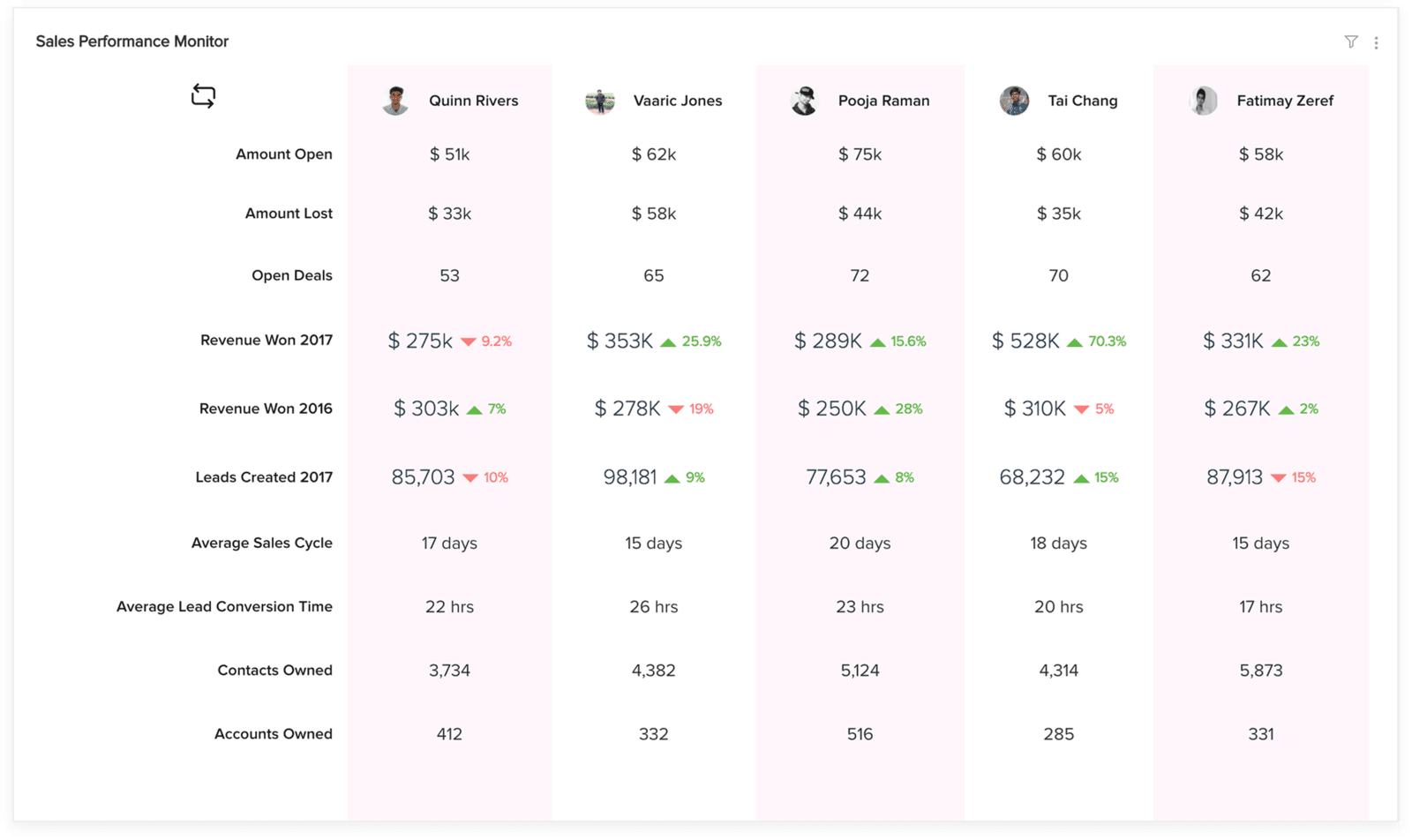Click Tai Chang's Amount Open value $60k
Screen dimensions: 1412x840
click(1058, 154)
